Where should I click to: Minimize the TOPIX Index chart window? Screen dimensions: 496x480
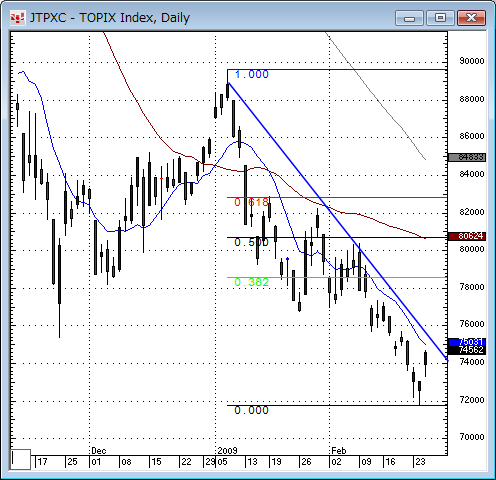409,18
